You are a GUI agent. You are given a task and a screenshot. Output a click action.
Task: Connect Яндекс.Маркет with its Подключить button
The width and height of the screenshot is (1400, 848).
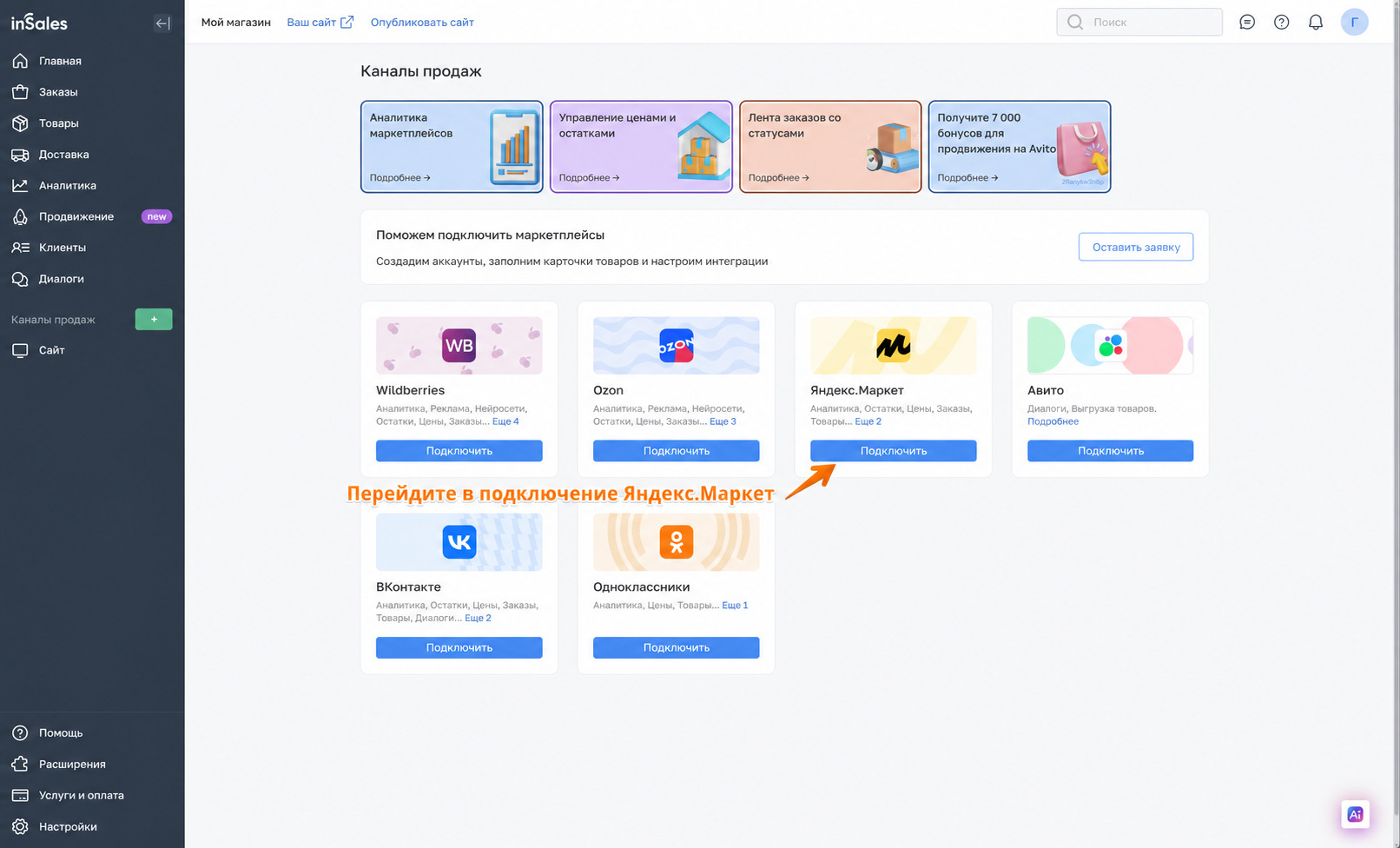[x=893, y=451]
